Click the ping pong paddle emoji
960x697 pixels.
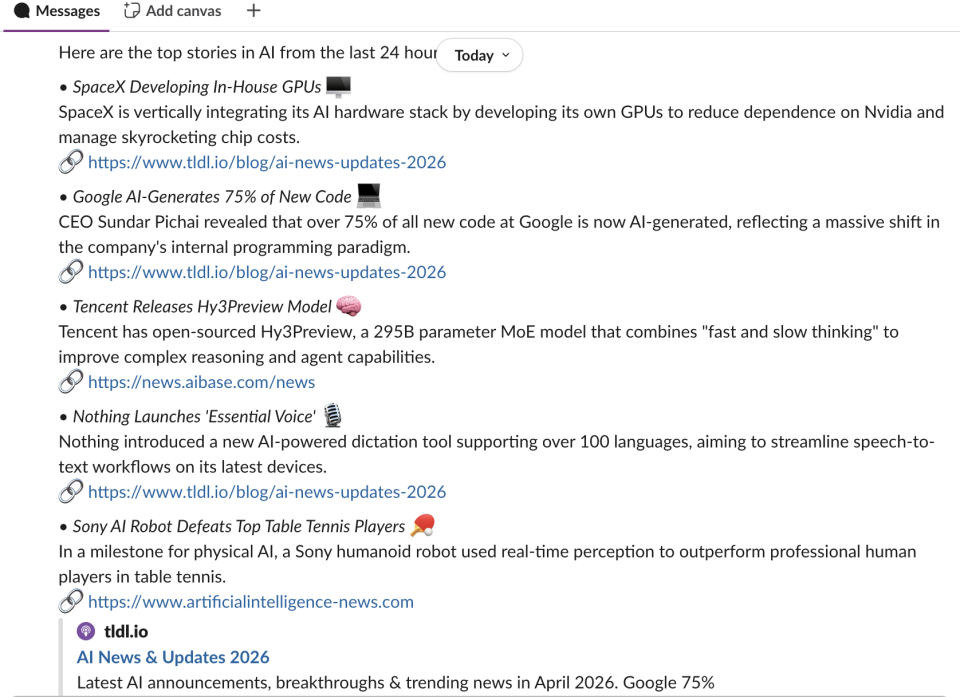tap(423, 526)
